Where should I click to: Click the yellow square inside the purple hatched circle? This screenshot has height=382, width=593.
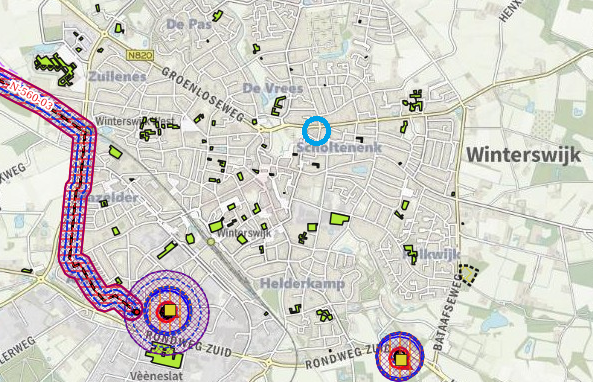[x=171, y=310]
